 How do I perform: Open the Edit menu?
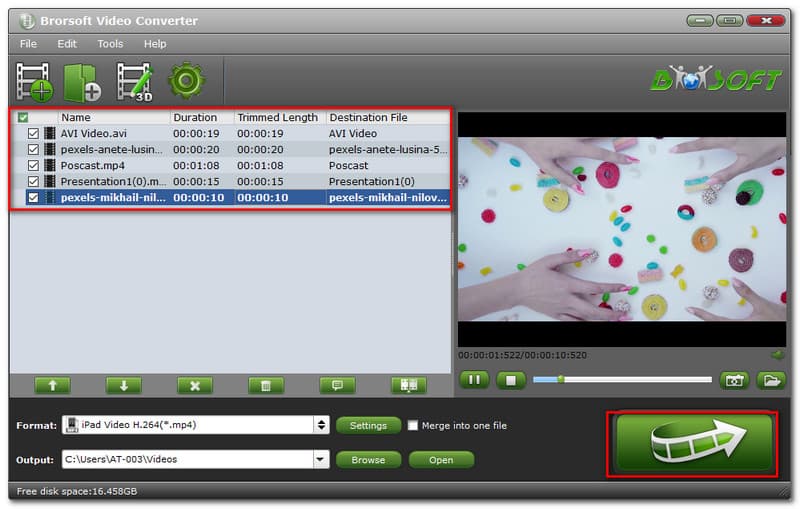[67, 44]
